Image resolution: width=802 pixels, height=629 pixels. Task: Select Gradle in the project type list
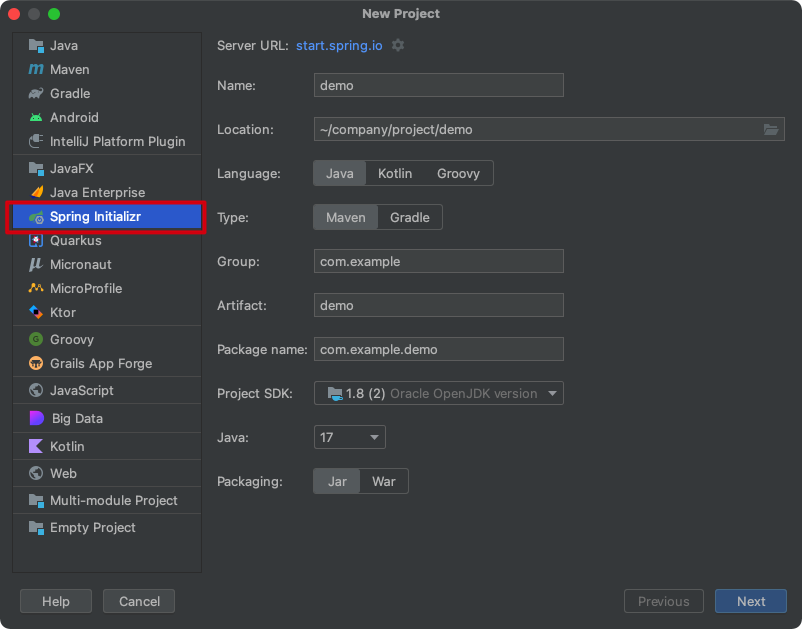point(107,93)
